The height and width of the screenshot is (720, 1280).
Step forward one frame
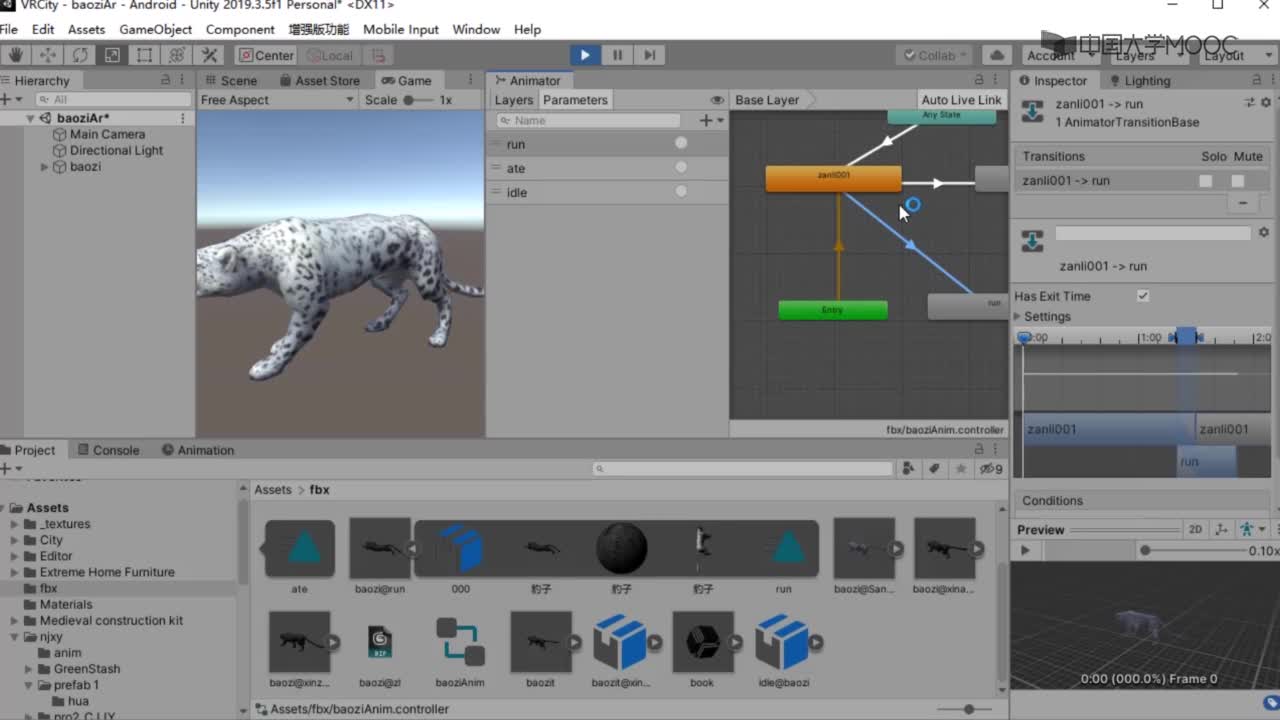[649, 55]
